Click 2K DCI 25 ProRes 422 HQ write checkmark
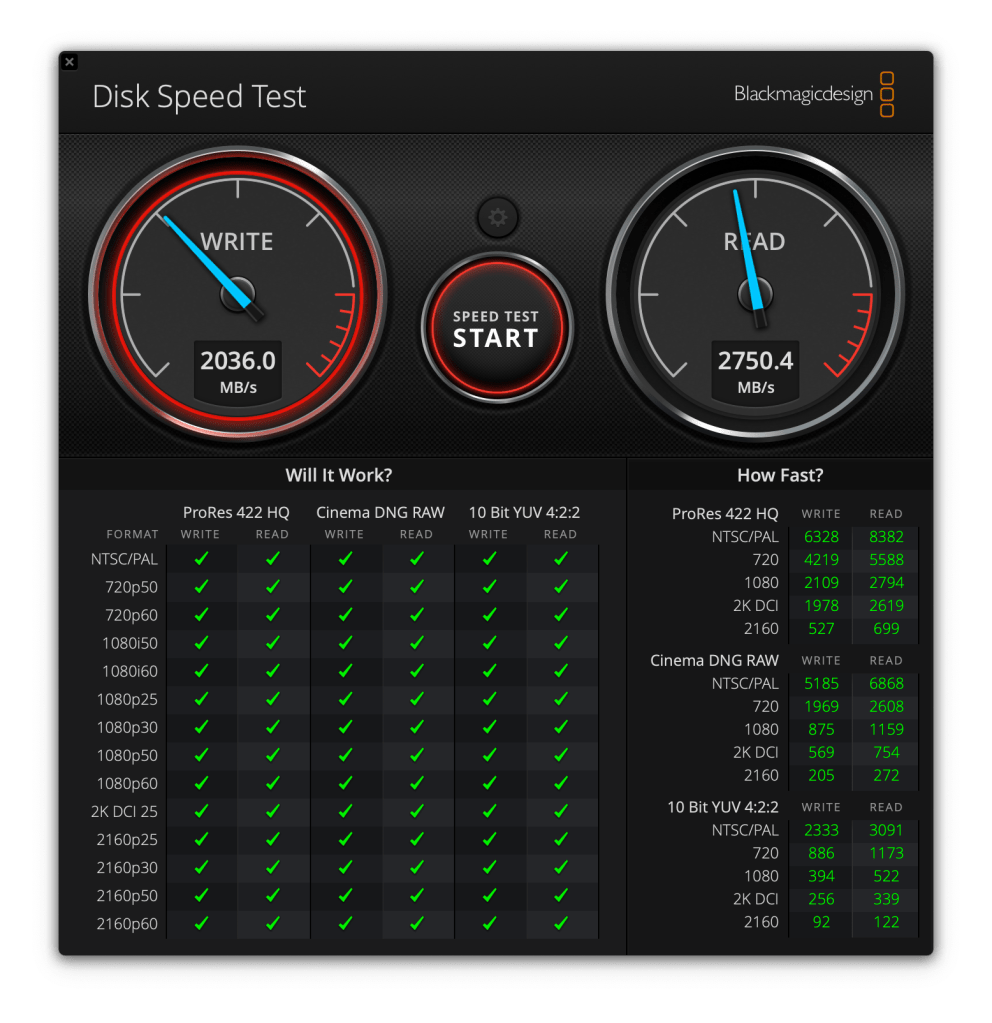The height and width of the screenshot is (1023, 992). [202, 811]
